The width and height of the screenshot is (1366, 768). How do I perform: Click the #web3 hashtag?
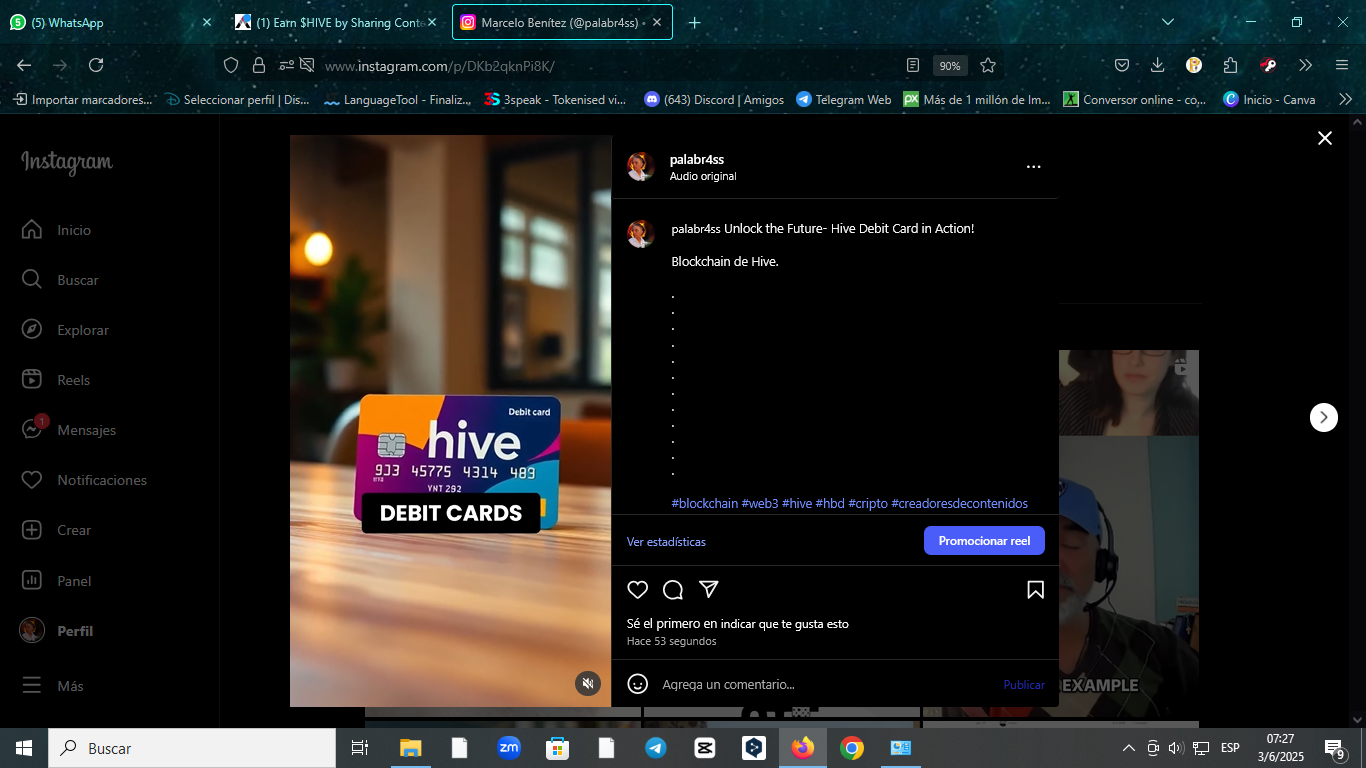coord(760,503)
